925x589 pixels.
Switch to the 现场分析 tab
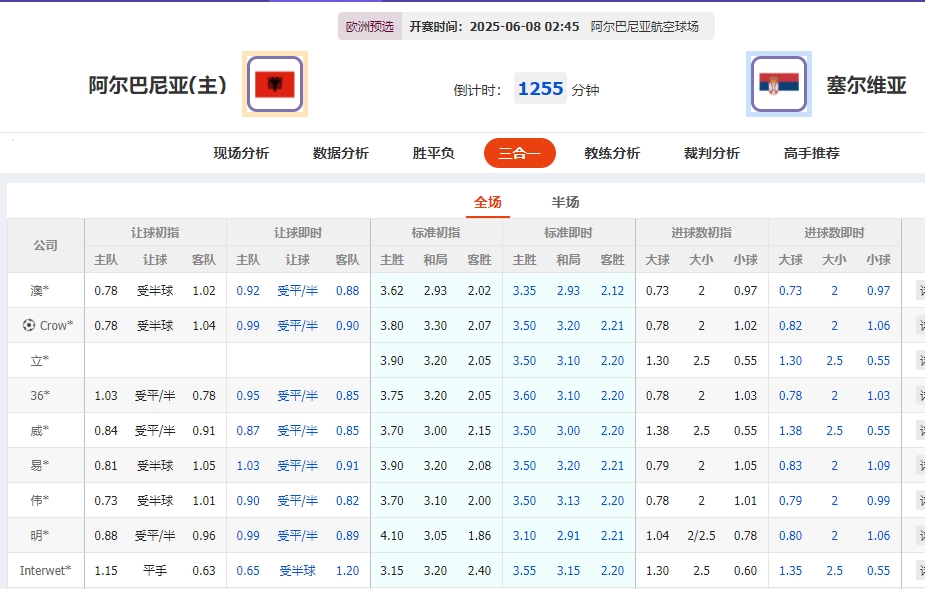point(241,153)
